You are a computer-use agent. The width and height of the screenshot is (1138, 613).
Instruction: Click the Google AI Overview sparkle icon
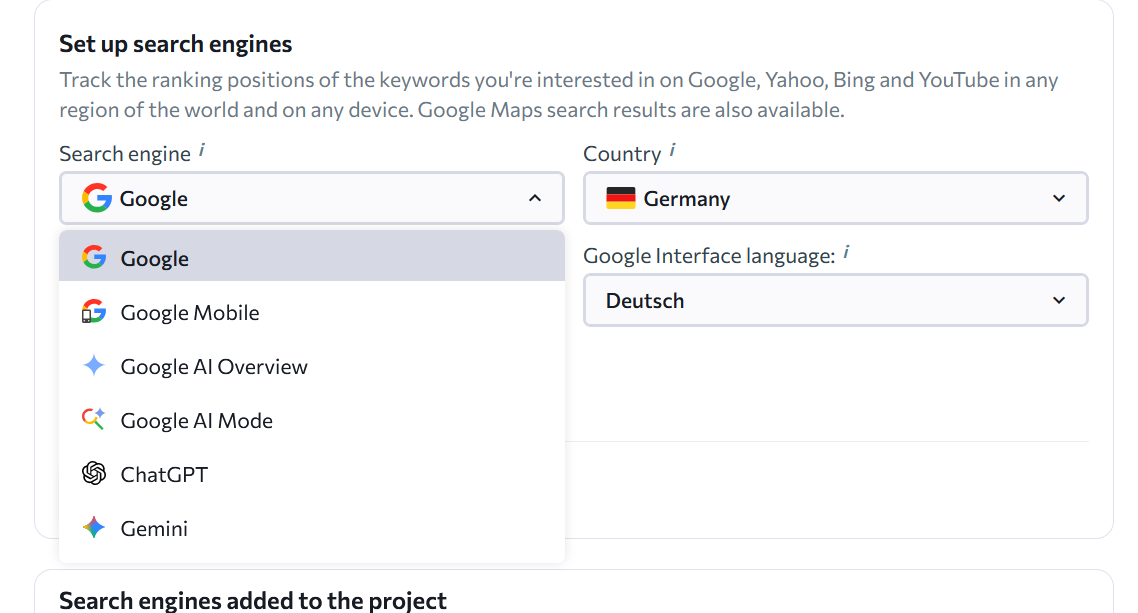(94, 367)
